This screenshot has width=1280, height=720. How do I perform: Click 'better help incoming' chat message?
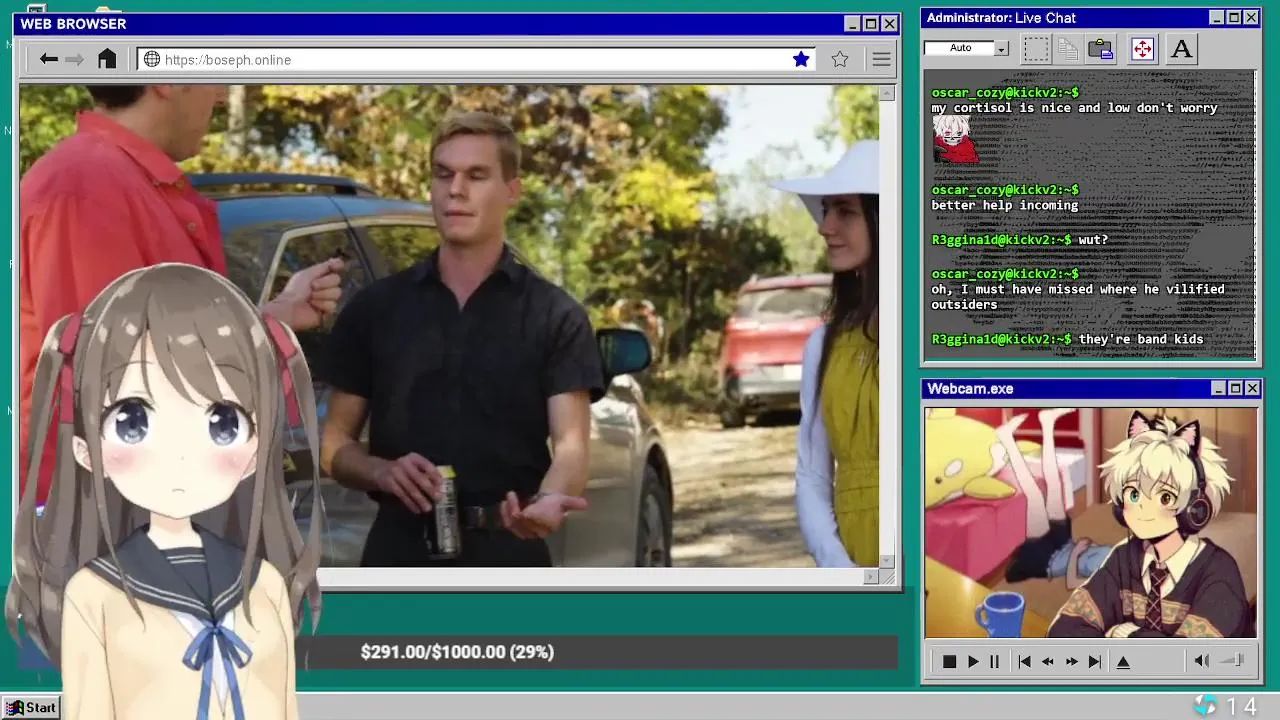tap(1004, 205)
